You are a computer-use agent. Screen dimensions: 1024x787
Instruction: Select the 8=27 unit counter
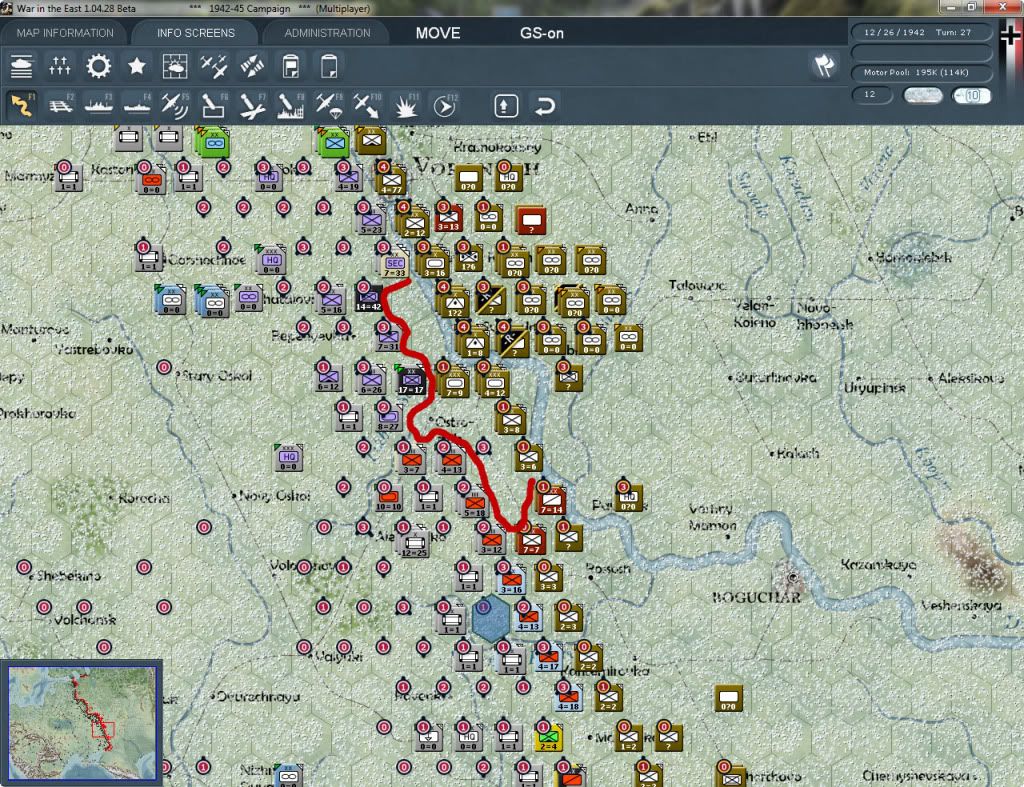389,417
